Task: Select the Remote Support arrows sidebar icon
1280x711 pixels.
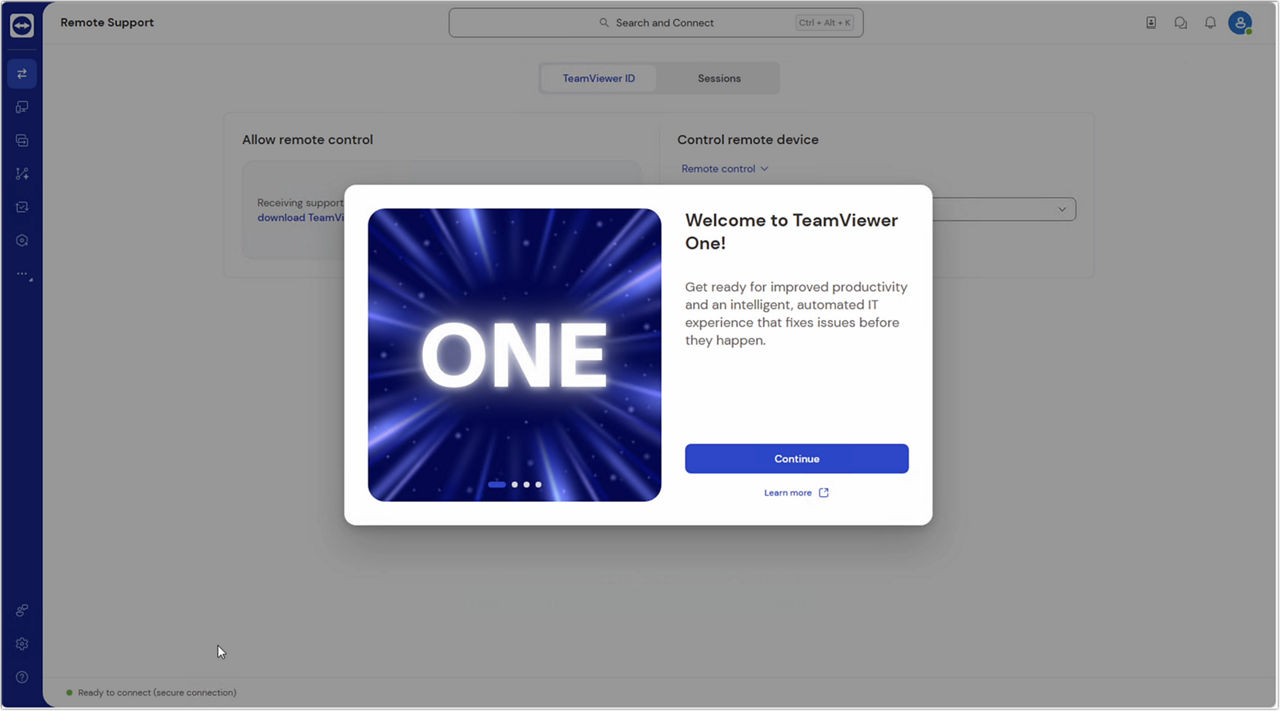Action: 22,74
